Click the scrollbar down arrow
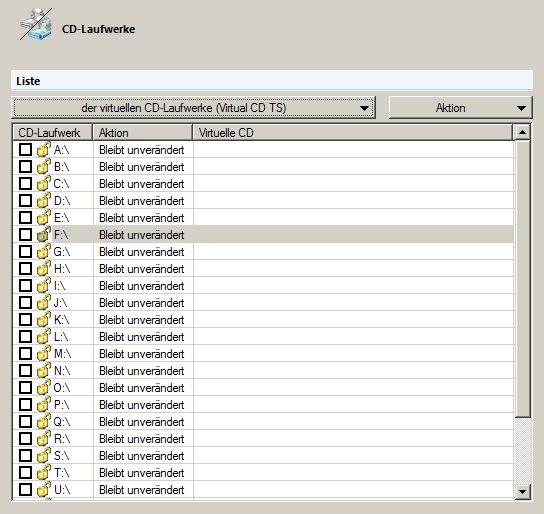544x514 pixels. (522, 491)
